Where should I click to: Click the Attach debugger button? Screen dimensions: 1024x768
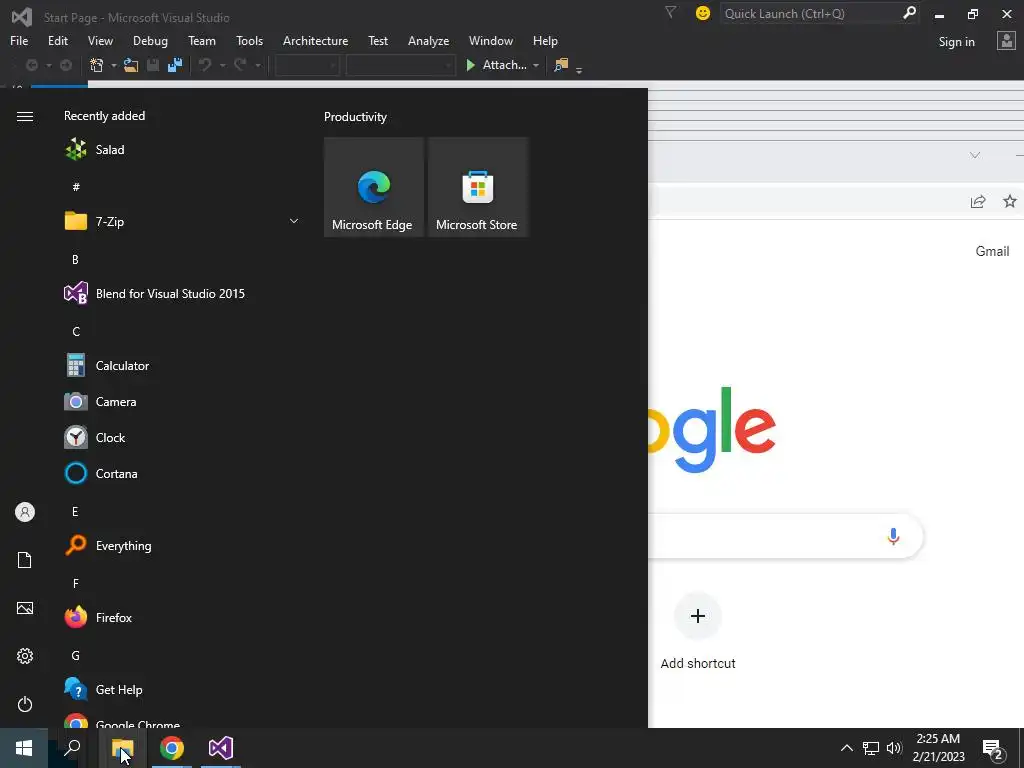click(496, 65)
